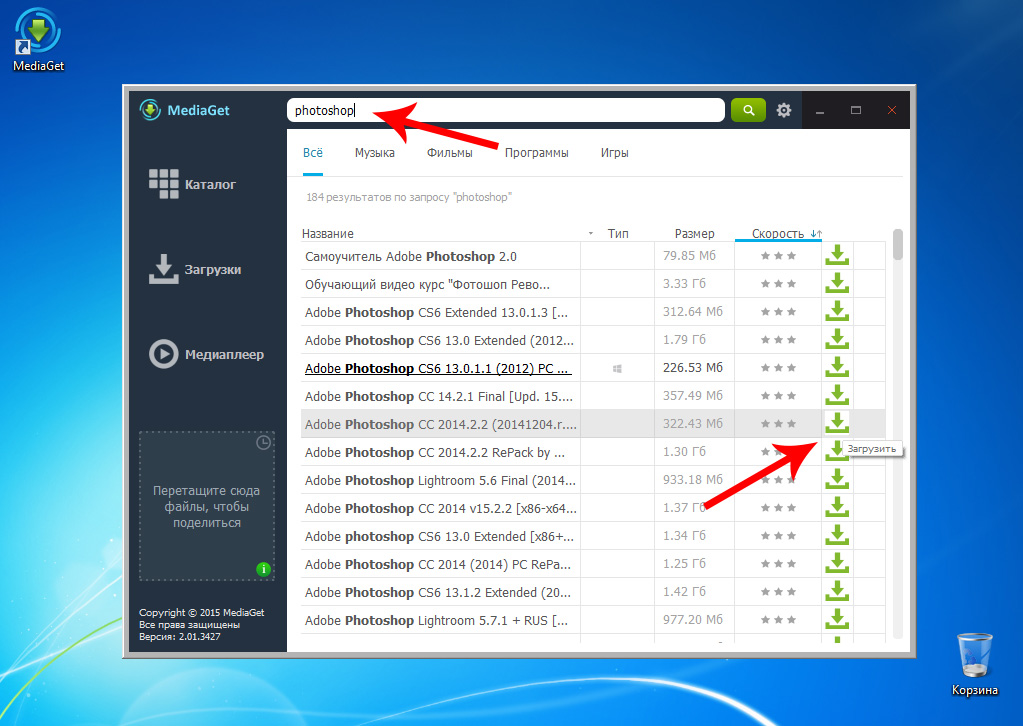Toggle sort order on Скорость column
This screenshot has width=1023, height=726.
[815, 234]
